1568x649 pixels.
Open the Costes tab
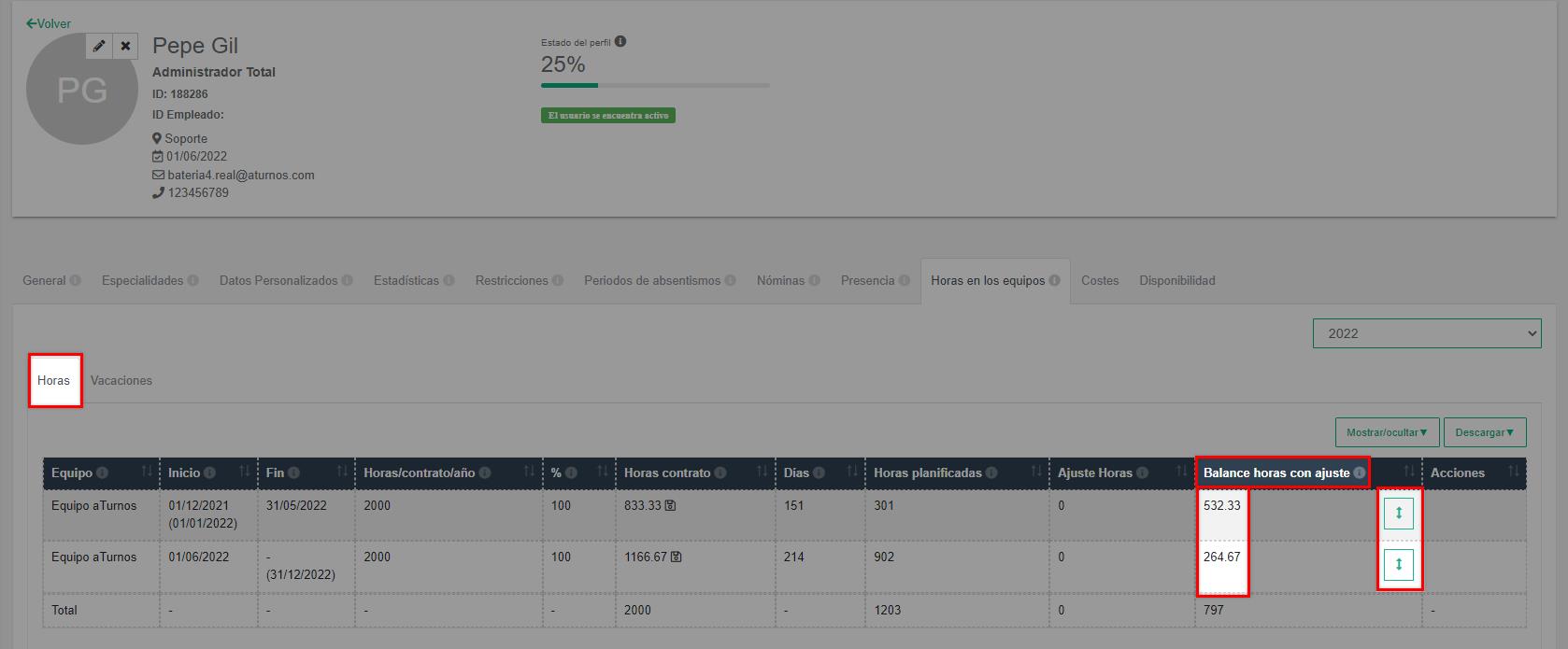tap(1099, 281)
